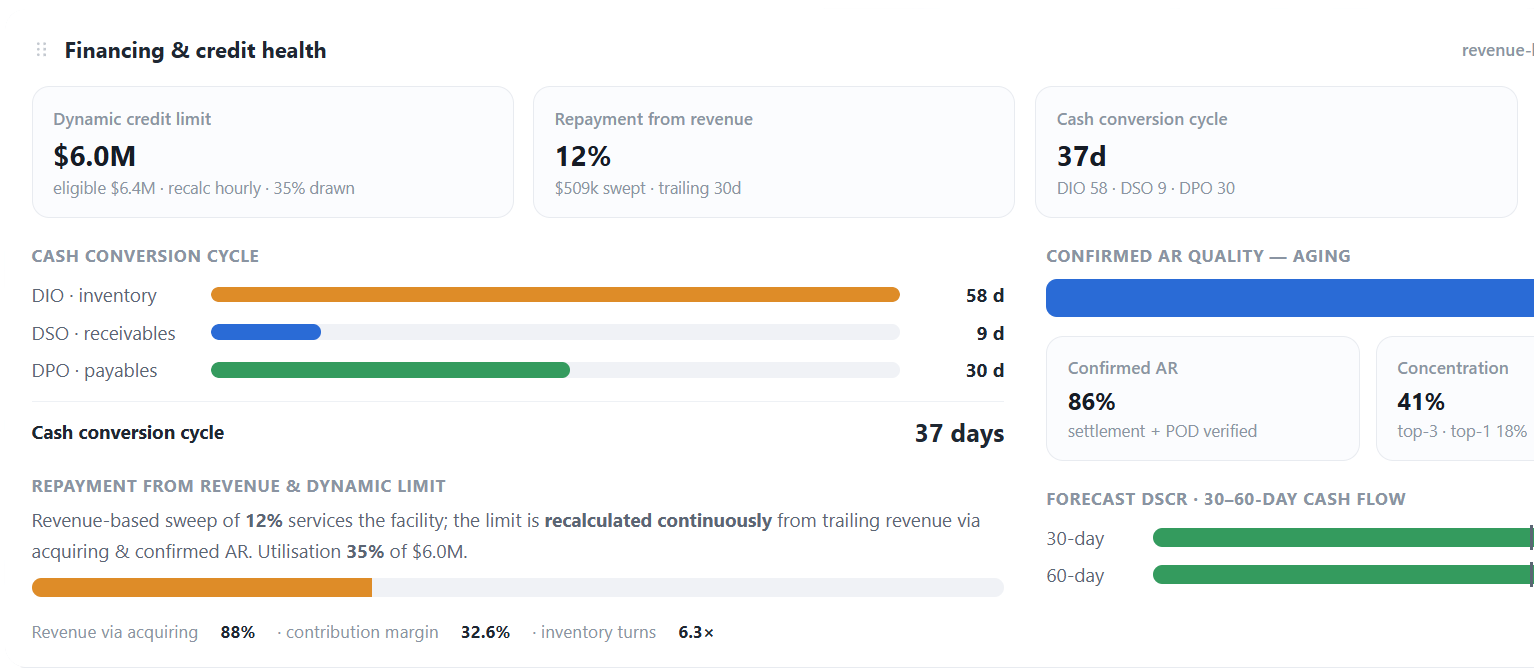Click the 30-day forecast DSCR bar
1534x668 pixels.
pyautogui.click(x=1343, y=538)
